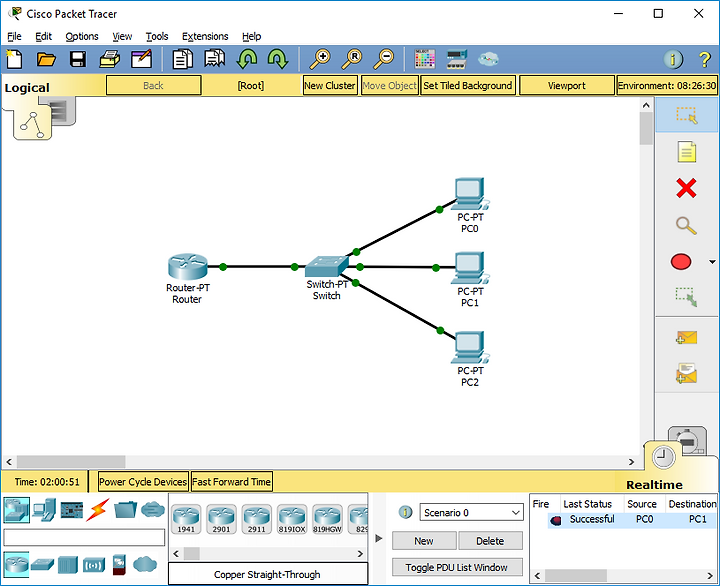Click Toggle PDU List Window button
720x586 pixels.
click(x=457, y=567)
